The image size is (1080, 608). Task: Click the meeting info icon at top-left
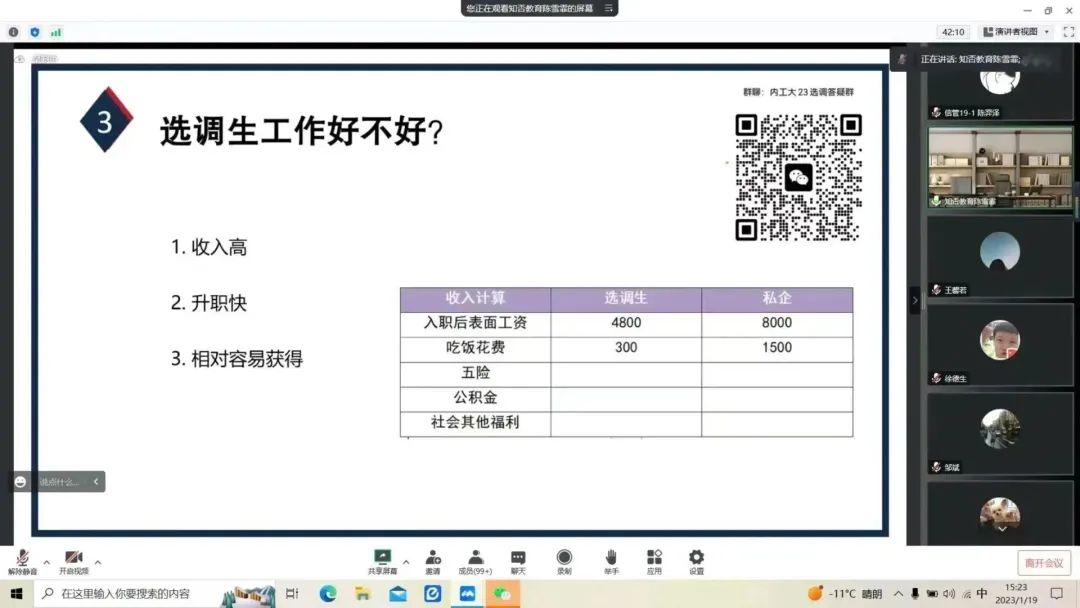coord(13,32)
